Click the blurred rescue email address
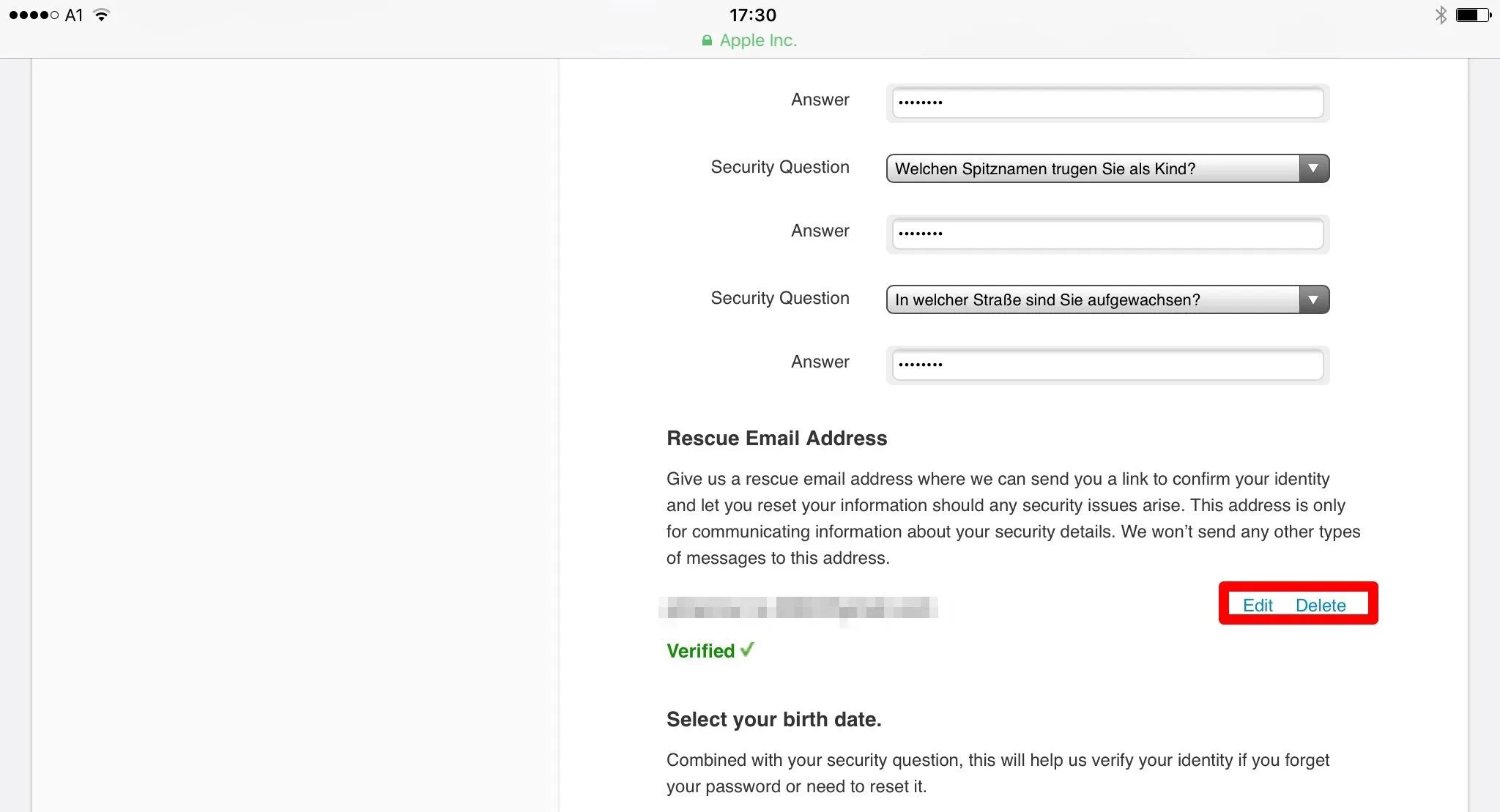1500x812 pixels. tap(798, 608)
